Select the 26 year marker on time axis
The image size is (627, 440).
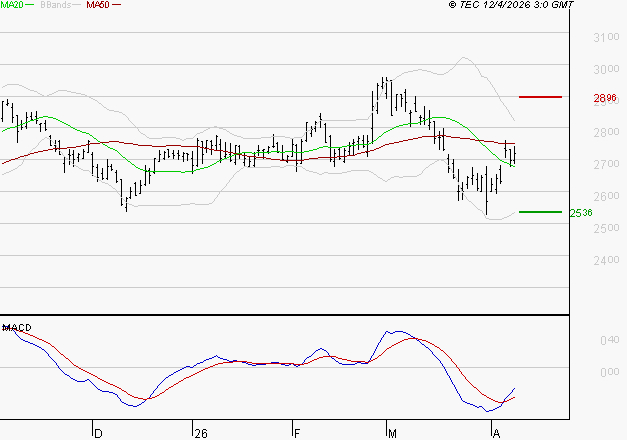tap(201, 433)
